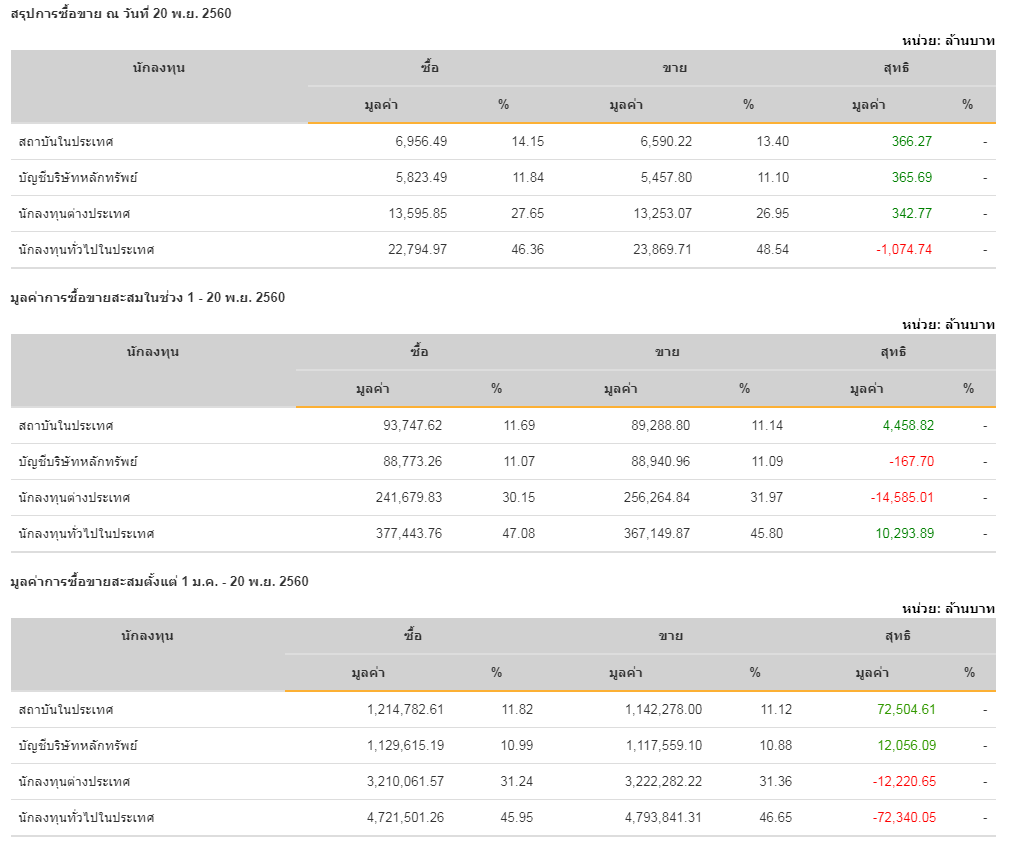Select the red -1,074.74 net value

[903, 250]
